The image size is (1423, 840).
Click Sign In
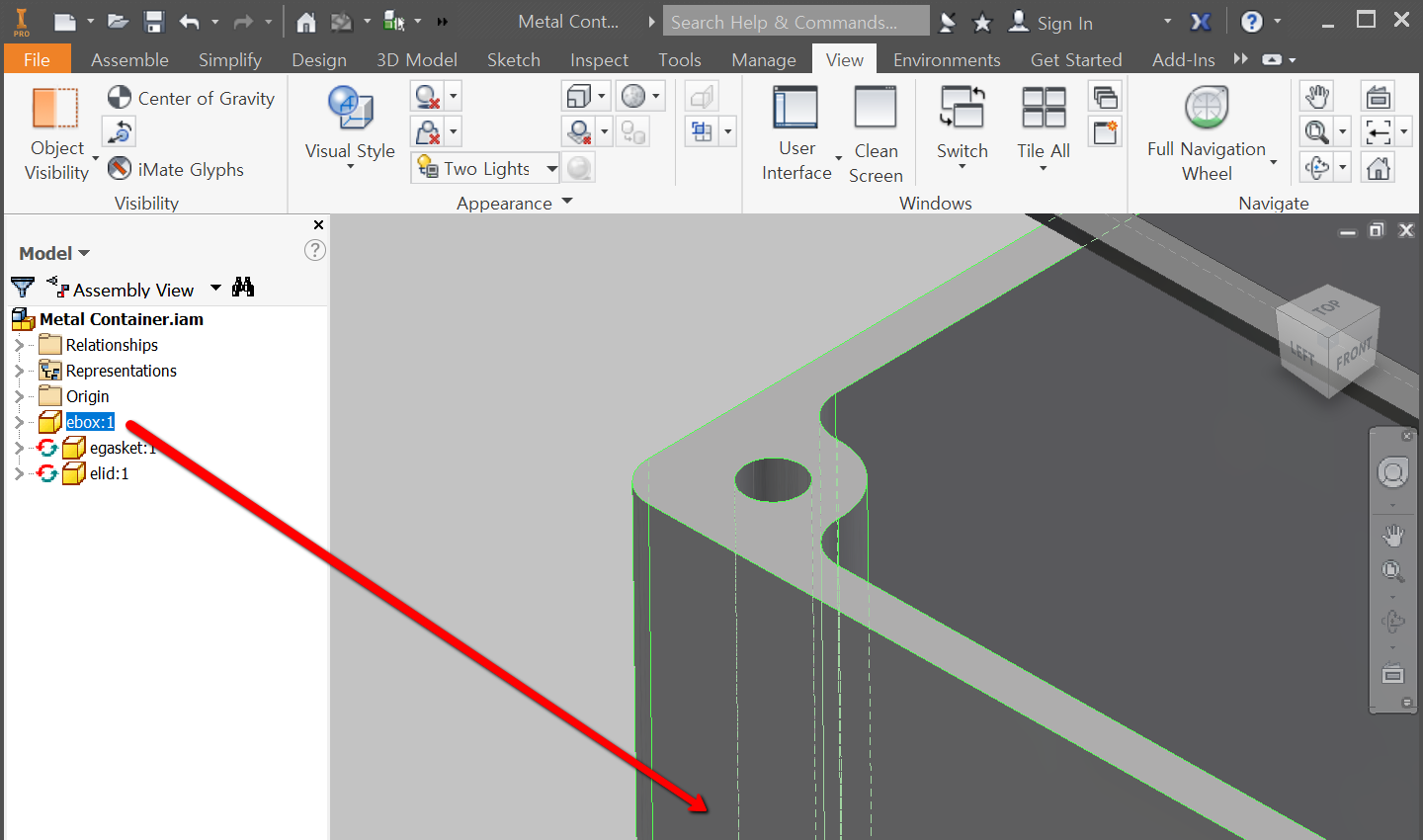1063,22
